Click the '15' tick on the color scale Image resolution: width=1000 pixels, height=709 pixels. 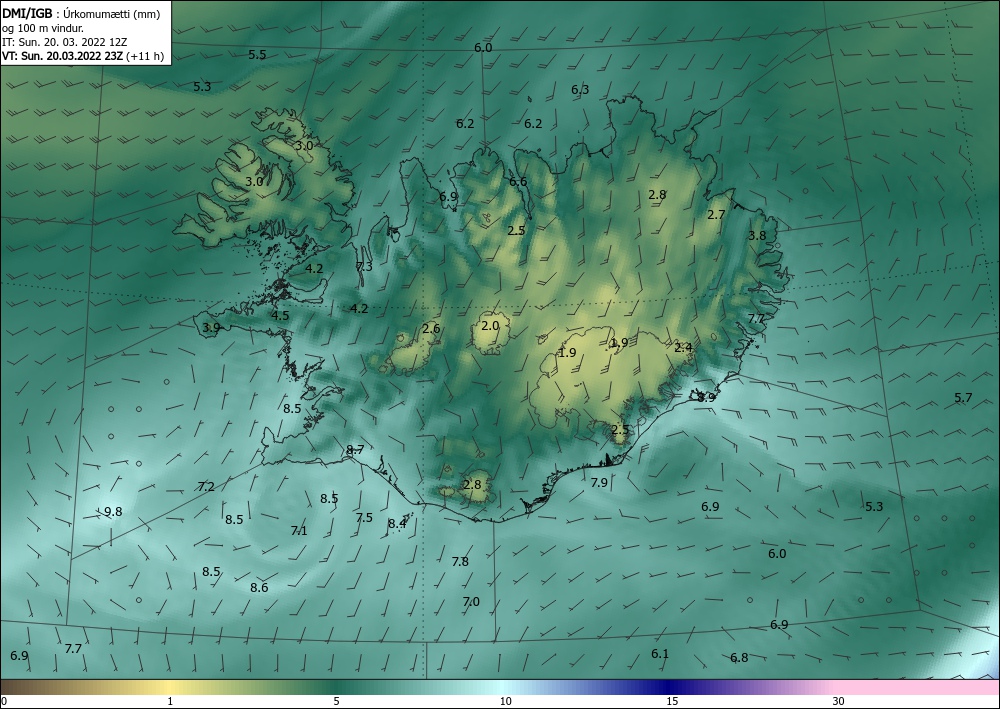point(672,702)
